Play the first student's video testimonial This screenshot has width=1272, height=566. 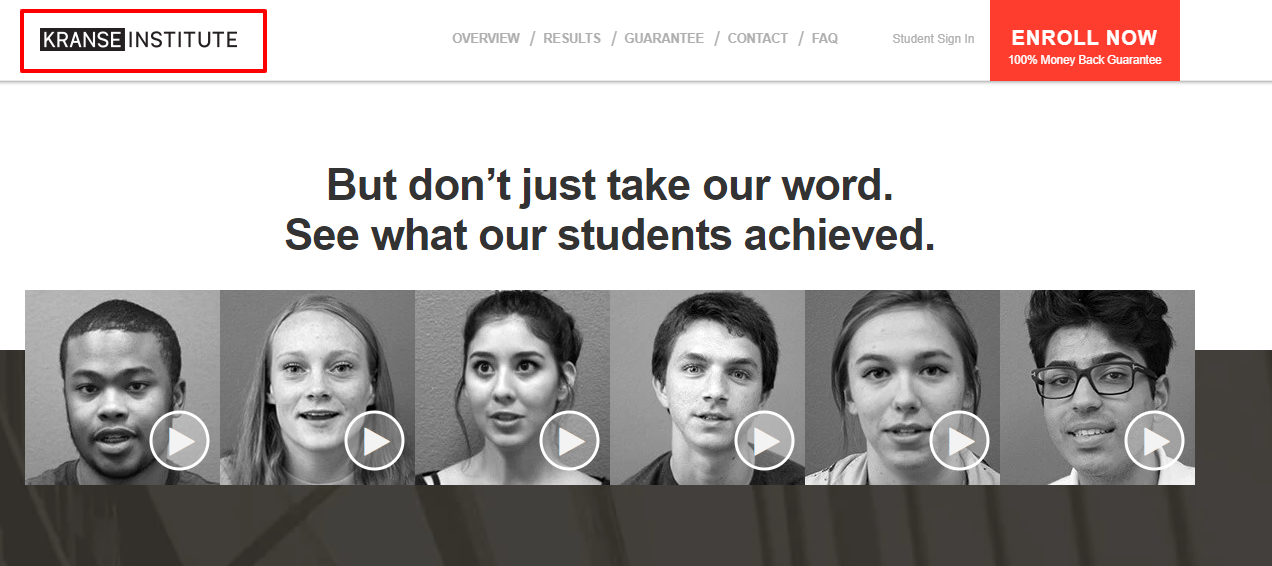tap(179, 441)
